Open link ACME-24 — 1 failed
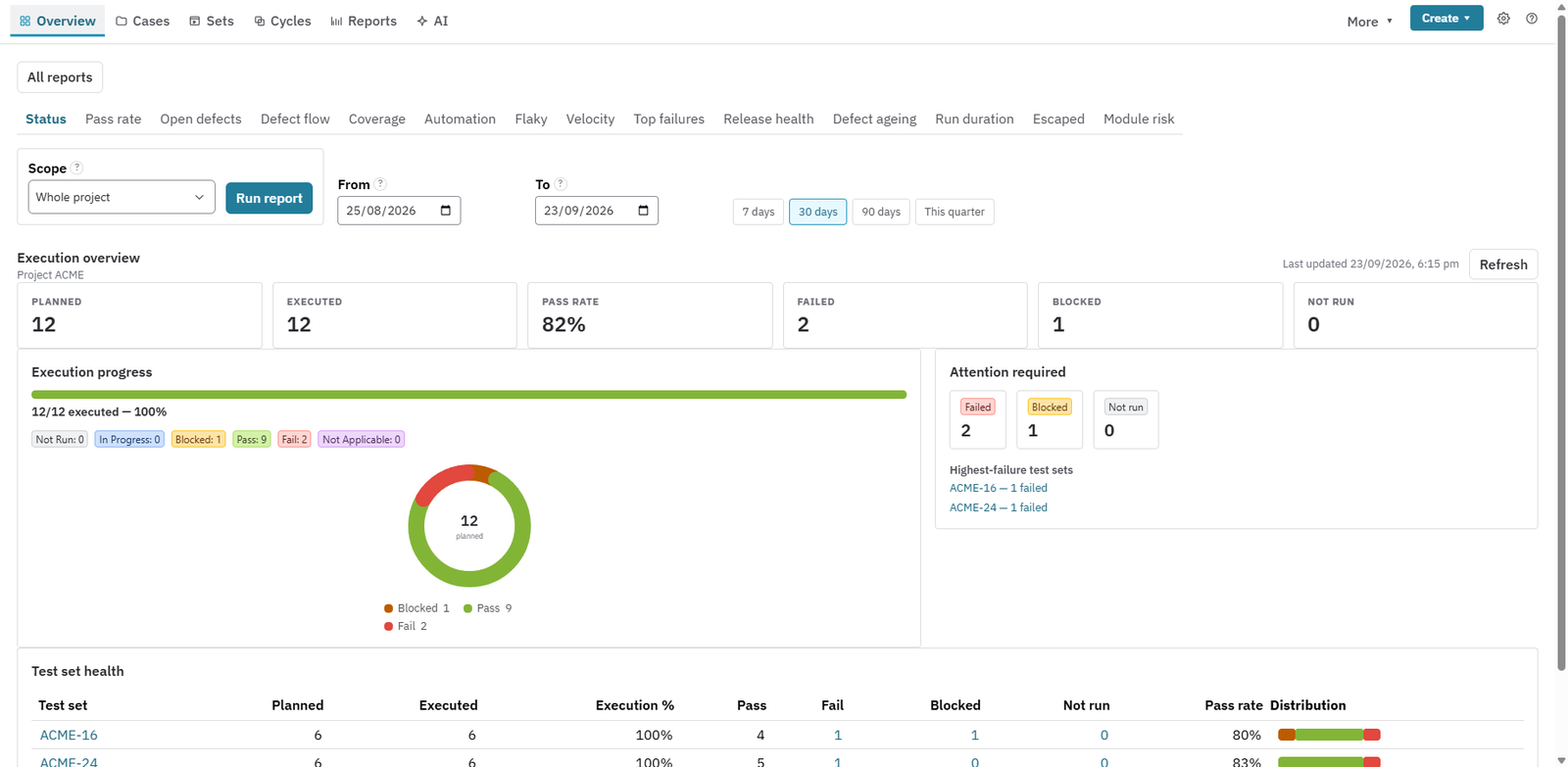The height and width of the screenshot is (767, 1568). point(999,507)
